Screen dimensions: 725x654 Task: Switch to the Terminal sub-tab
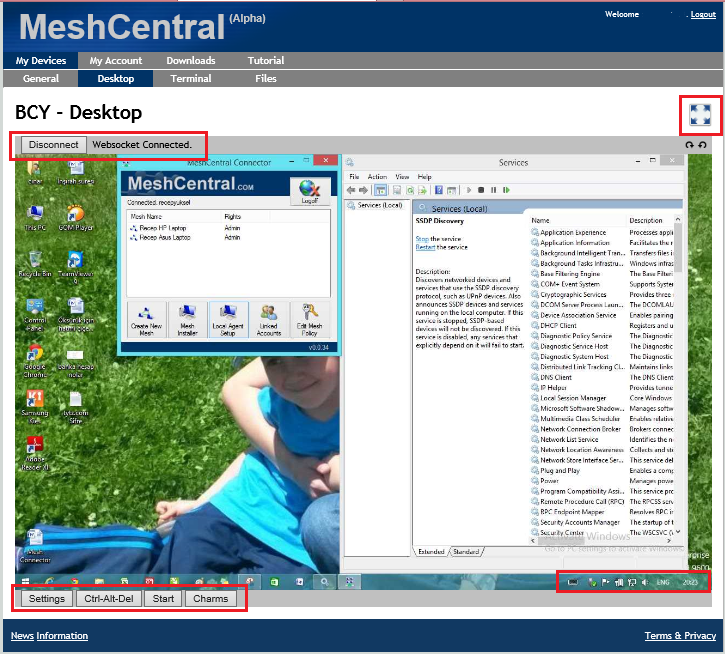point(190,79)
